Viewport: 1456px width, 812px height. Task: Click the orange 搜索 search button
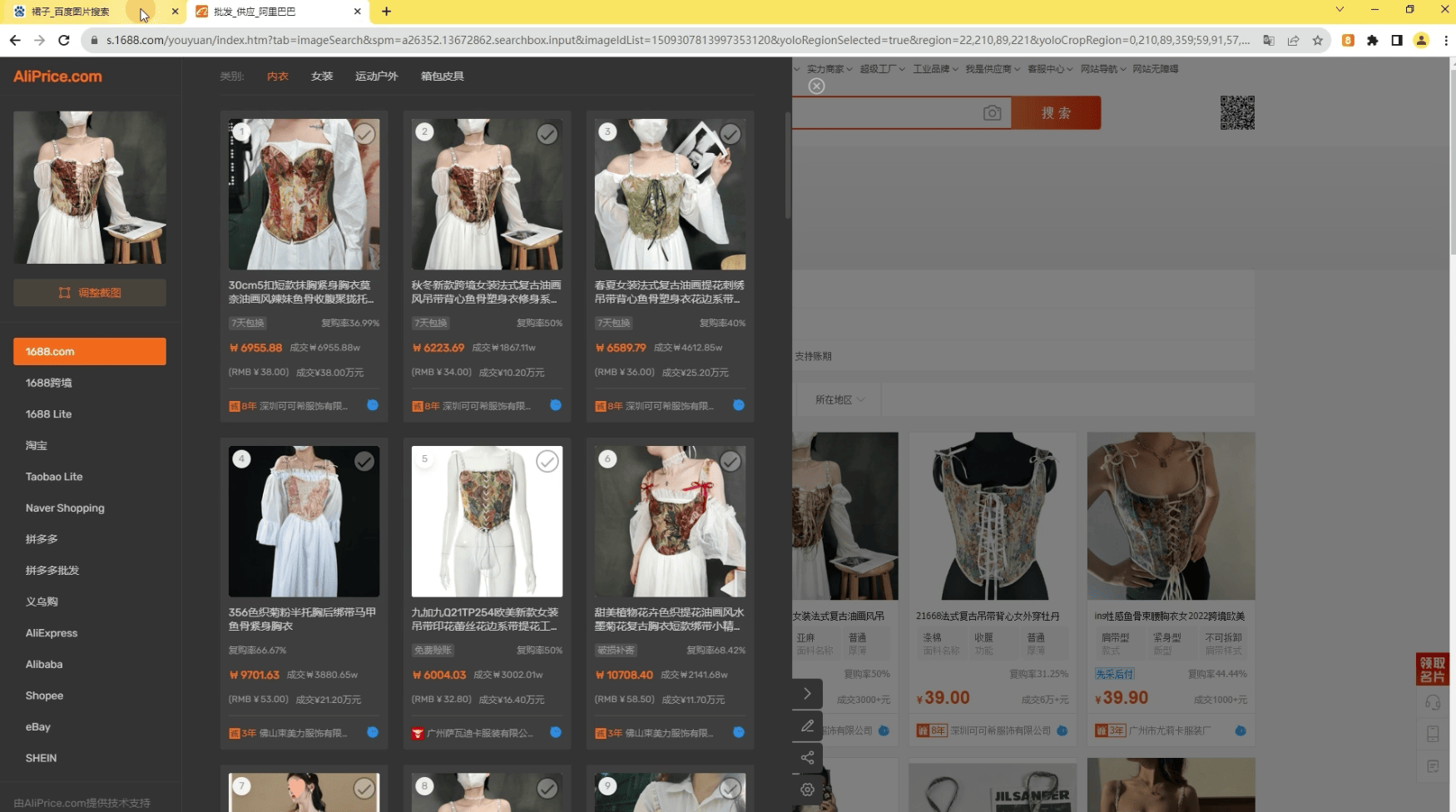coord(1057,113)
